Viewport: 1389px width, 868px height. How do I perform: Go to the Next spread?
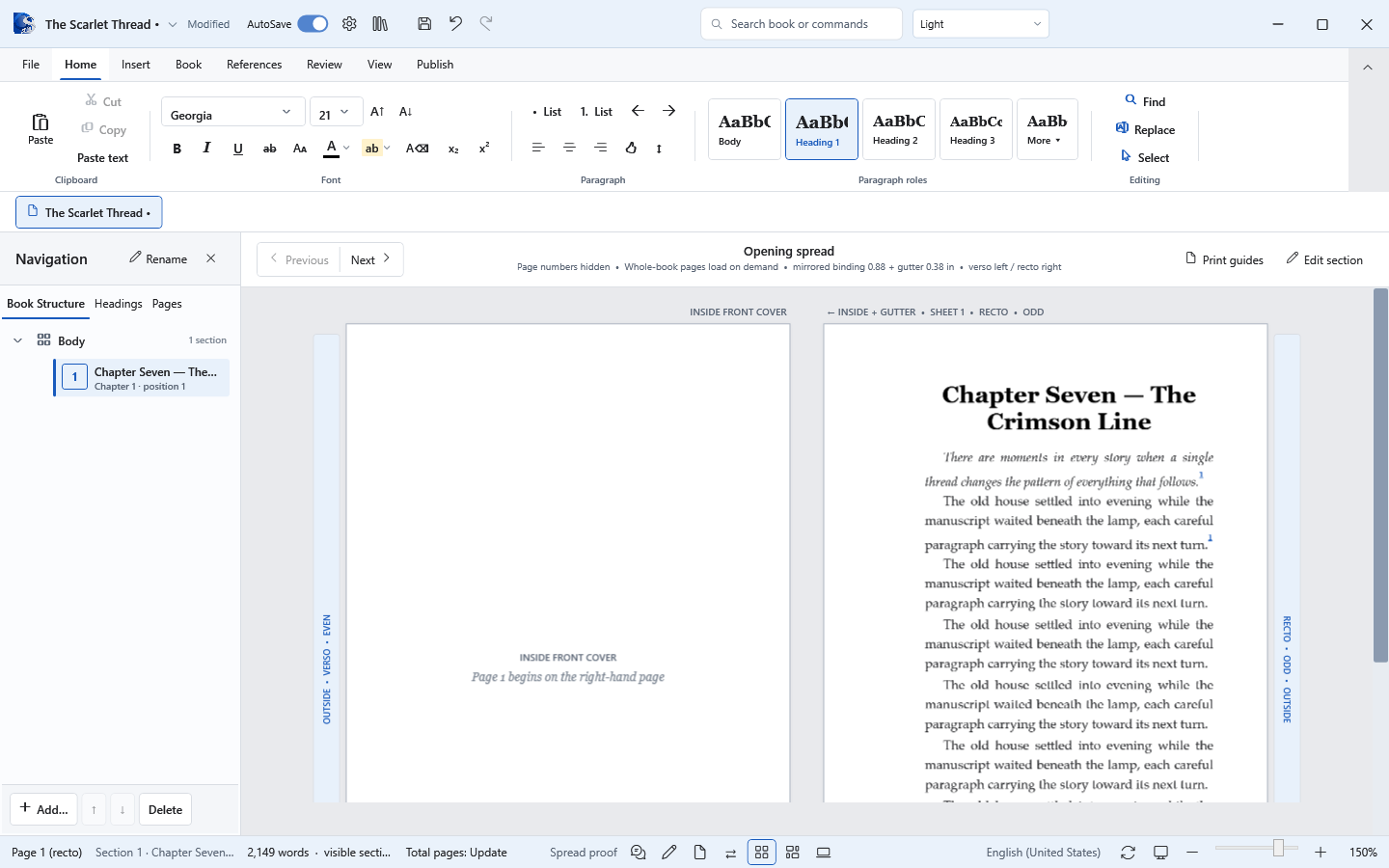[x=371, y=259]
